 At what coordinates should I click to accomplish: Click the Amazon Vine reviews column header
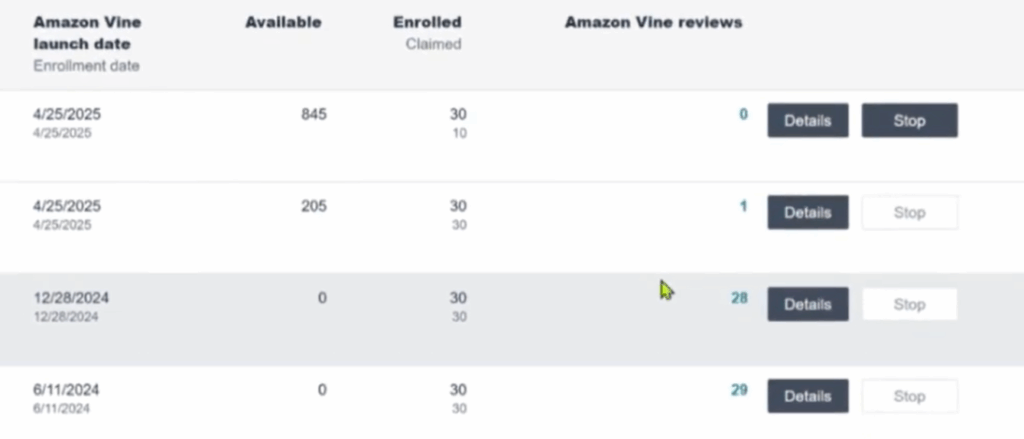click(x=653, y=23)
